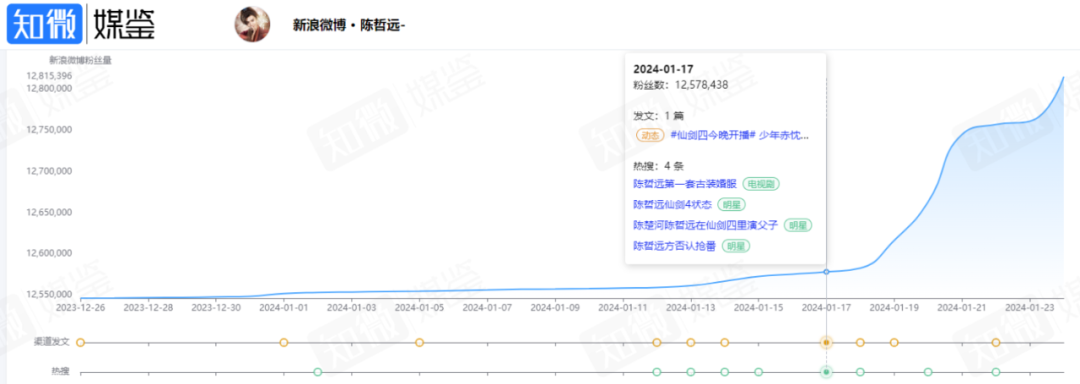This screenshot has height=384, width=1080.
Task: Select 渠道发文 marker at 2024-01-05
Action: (419, 342)
